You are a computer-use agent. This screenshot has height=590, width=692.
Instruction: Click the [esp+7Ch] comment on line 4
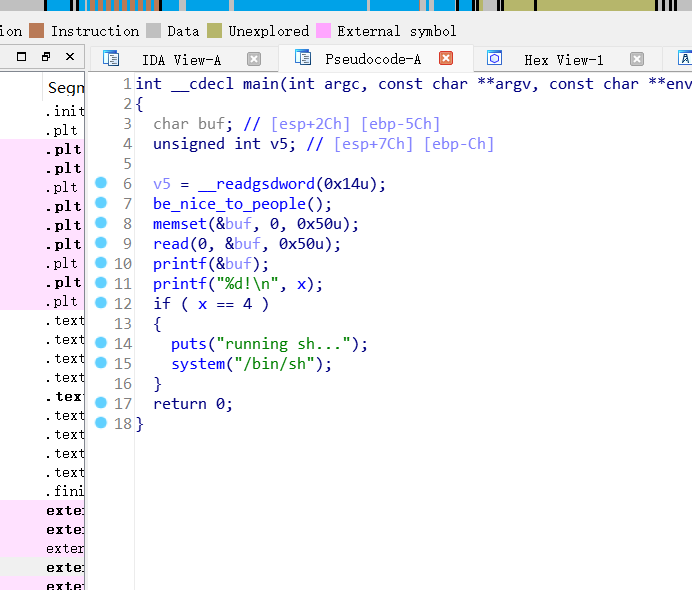coord(373,144)
